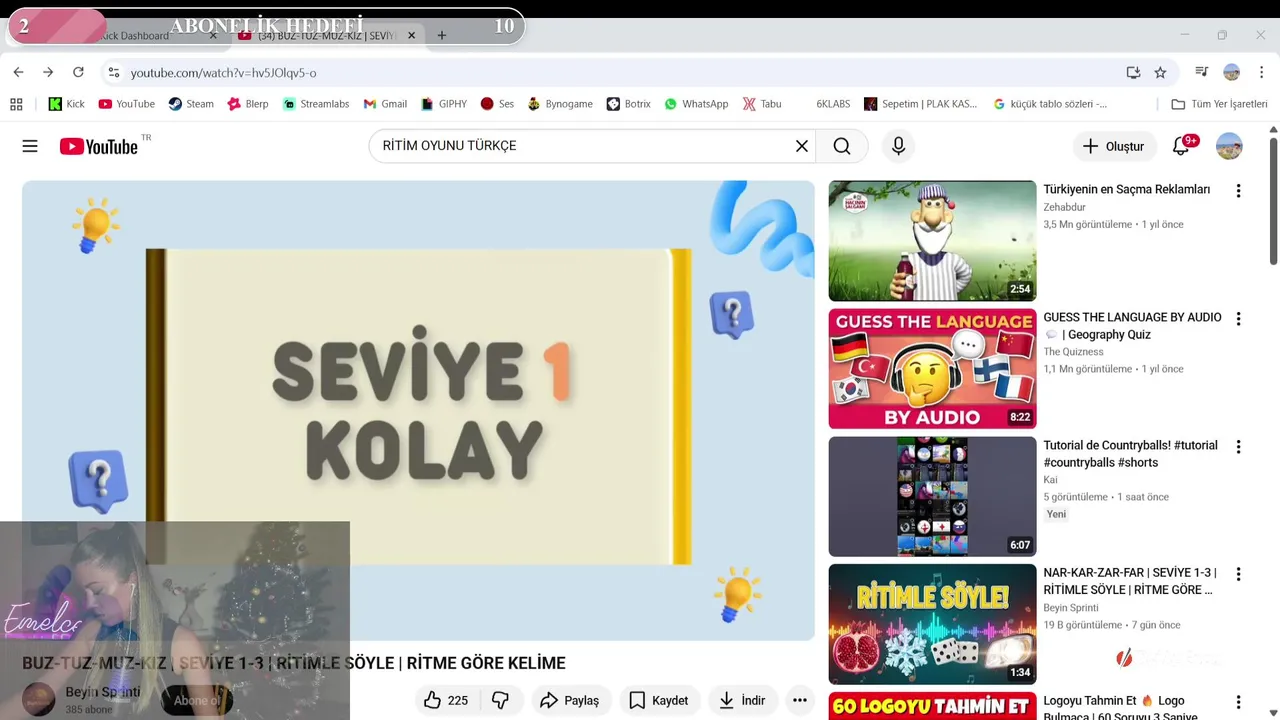Open the Bynogame bookmark
This screenshot has height=720, width=1280.
tap(560, 104)
